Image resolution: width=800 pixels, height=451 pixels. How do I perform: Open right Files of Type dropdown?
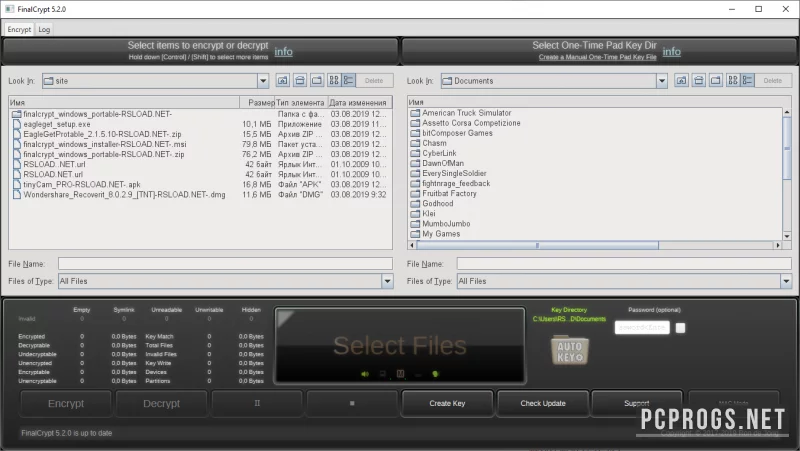786,281
